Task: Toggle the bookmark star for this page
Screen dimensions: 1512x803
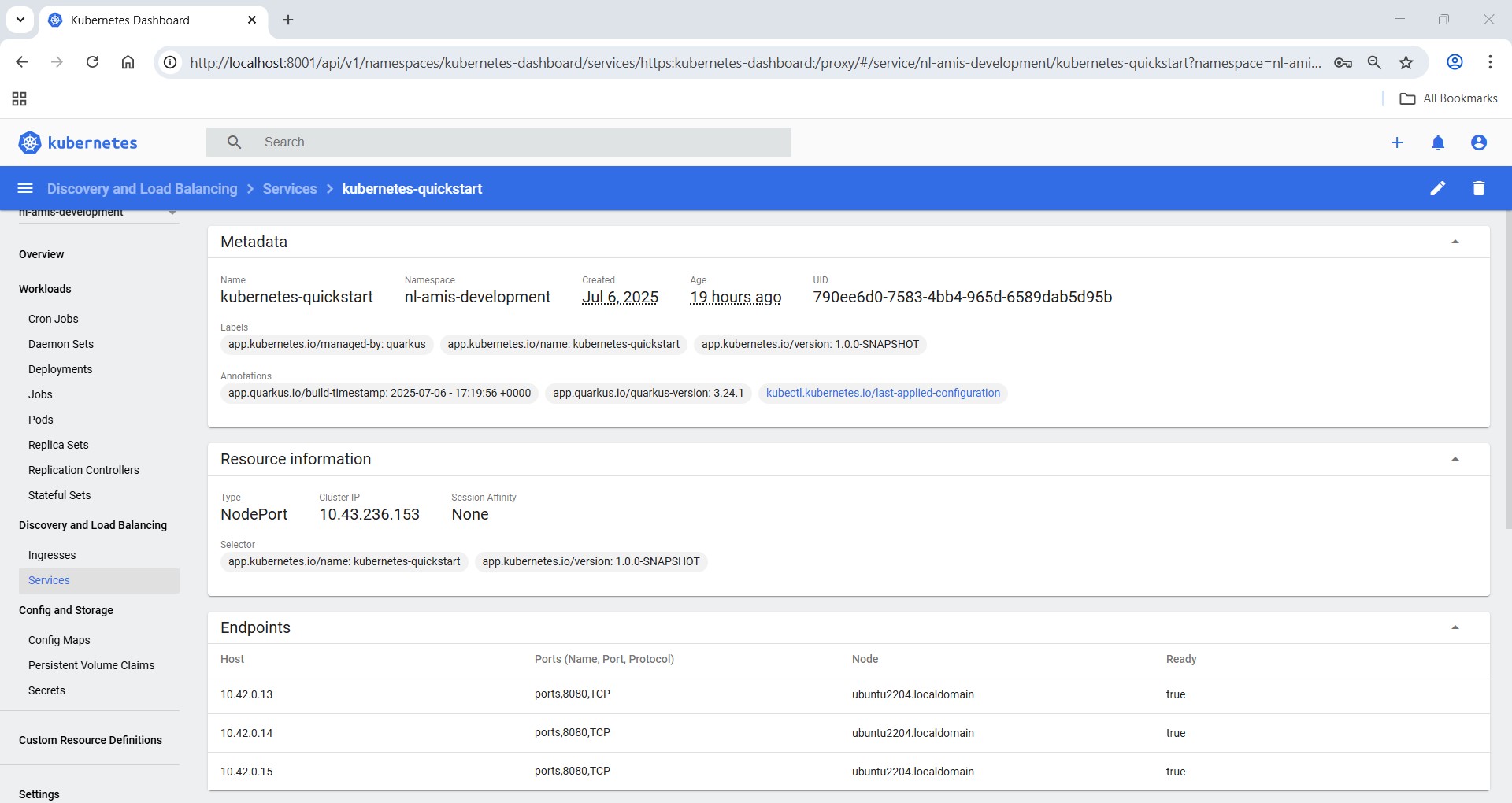Action: coord(1406,62)
